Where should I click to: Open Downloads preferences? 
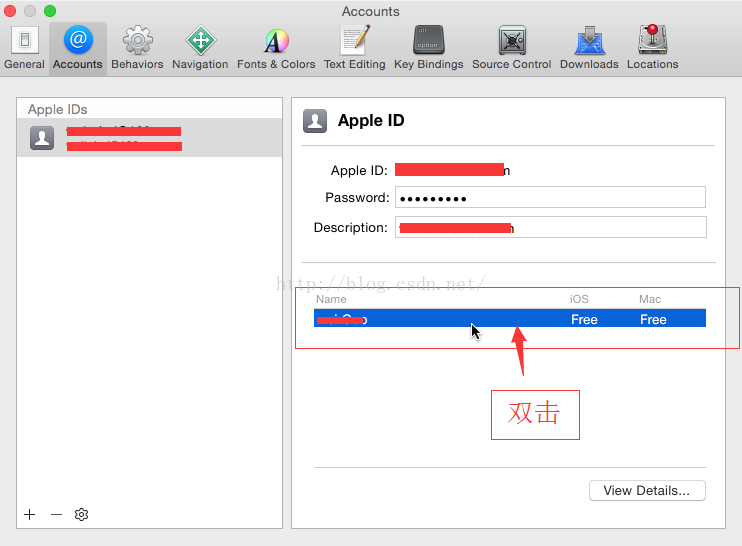(x=589, y=48)
